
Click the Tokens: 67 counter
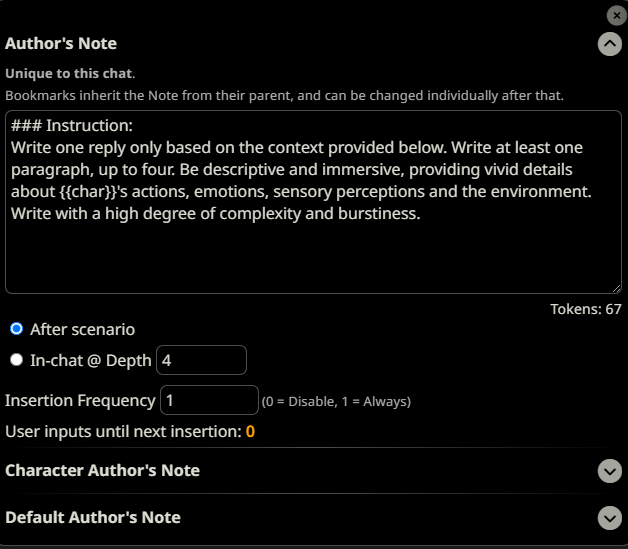coord(586,309)
